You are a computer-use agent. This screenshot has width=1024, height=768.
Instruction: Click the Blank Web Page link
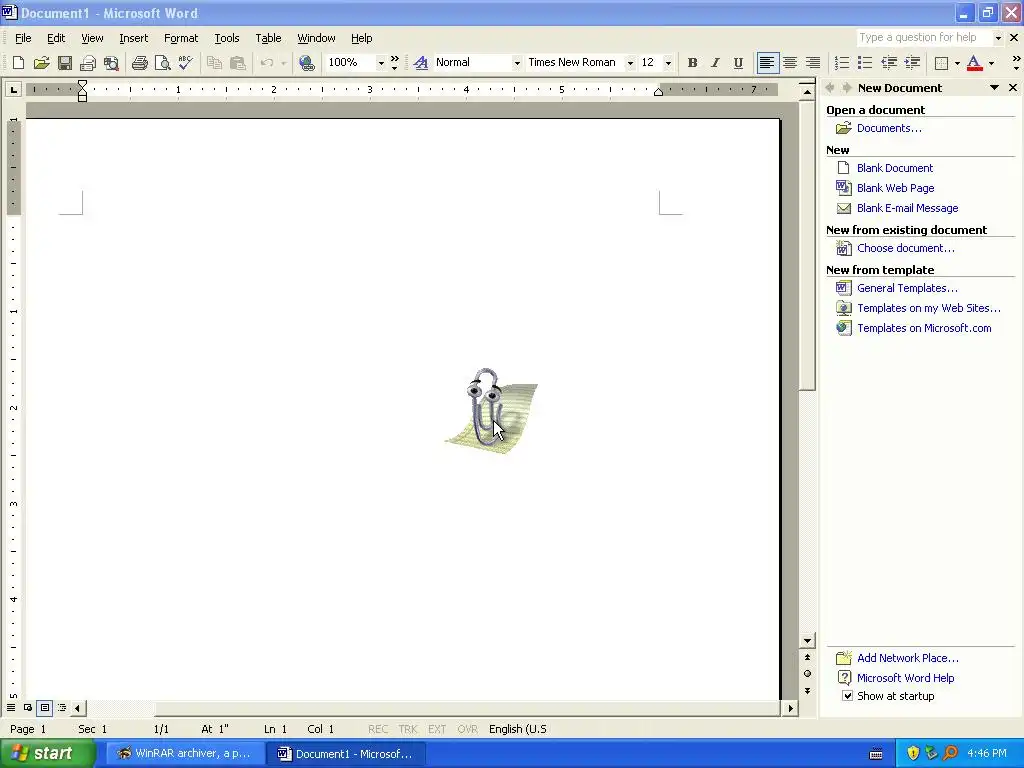(895, 188)
